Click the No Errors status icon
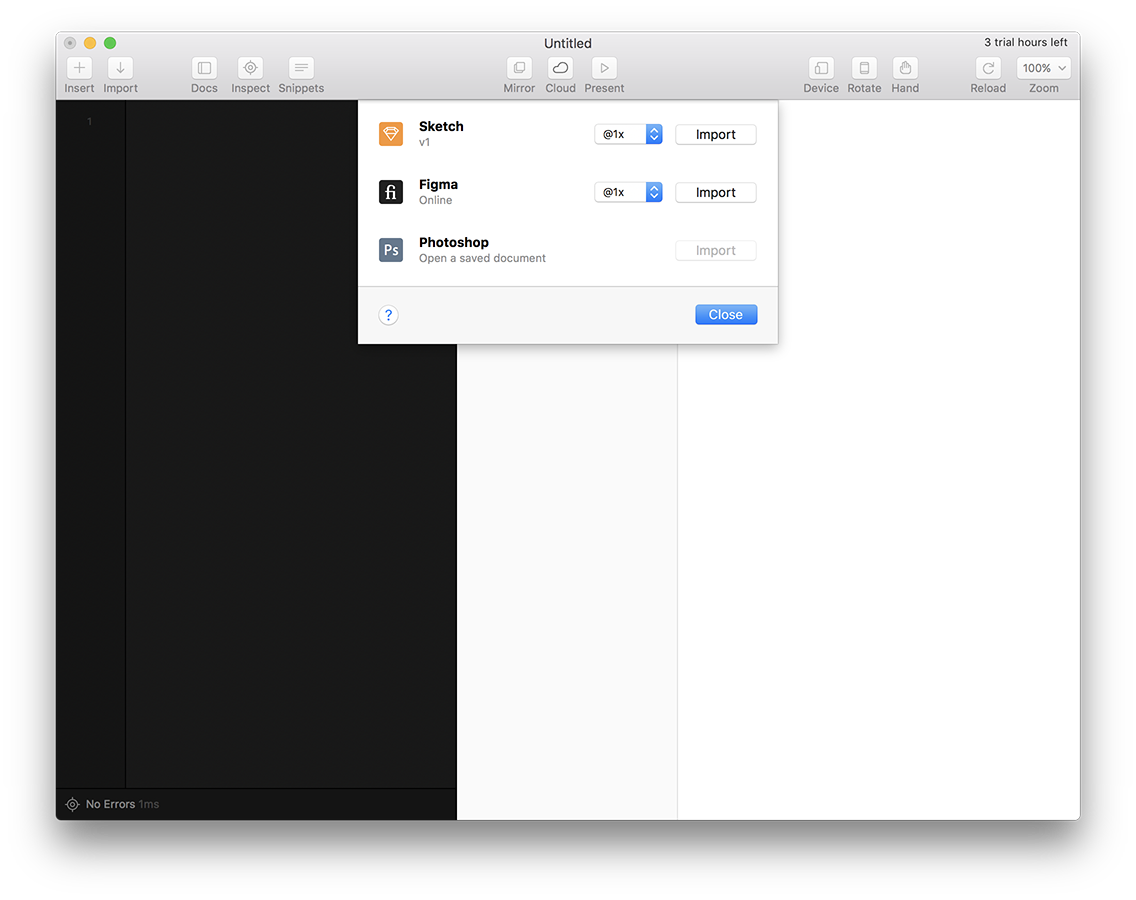The height and width of the screenshot is (900, 1136). point(72,804)
